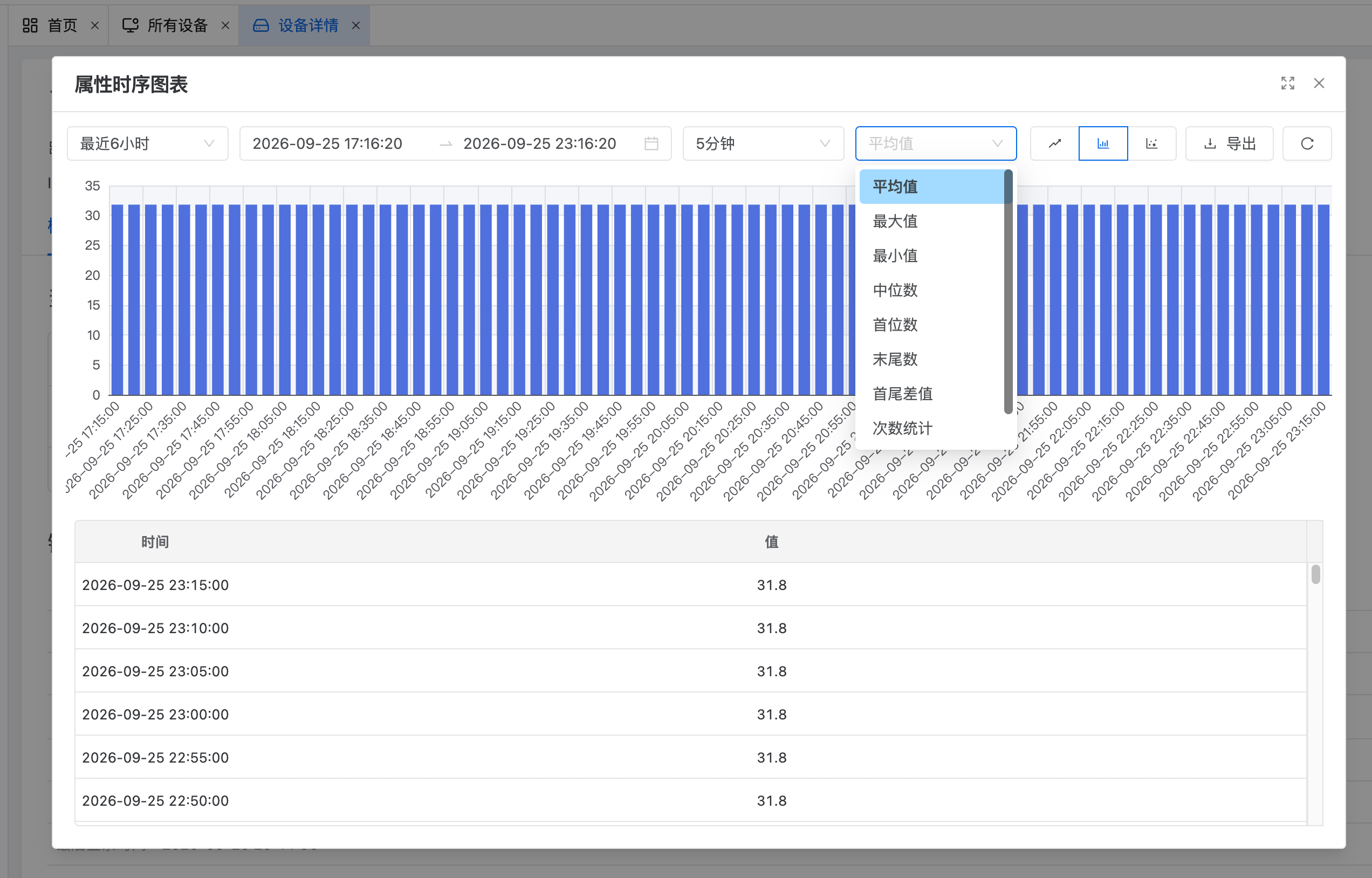
Task: Choose 首尾差值 in the dropdown list
Action: click(932, 393)
